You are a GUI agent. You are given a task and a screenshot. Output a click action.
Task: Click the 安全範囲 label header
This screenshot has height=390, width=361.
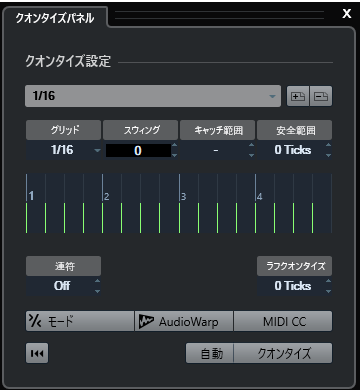click(295, 130)
